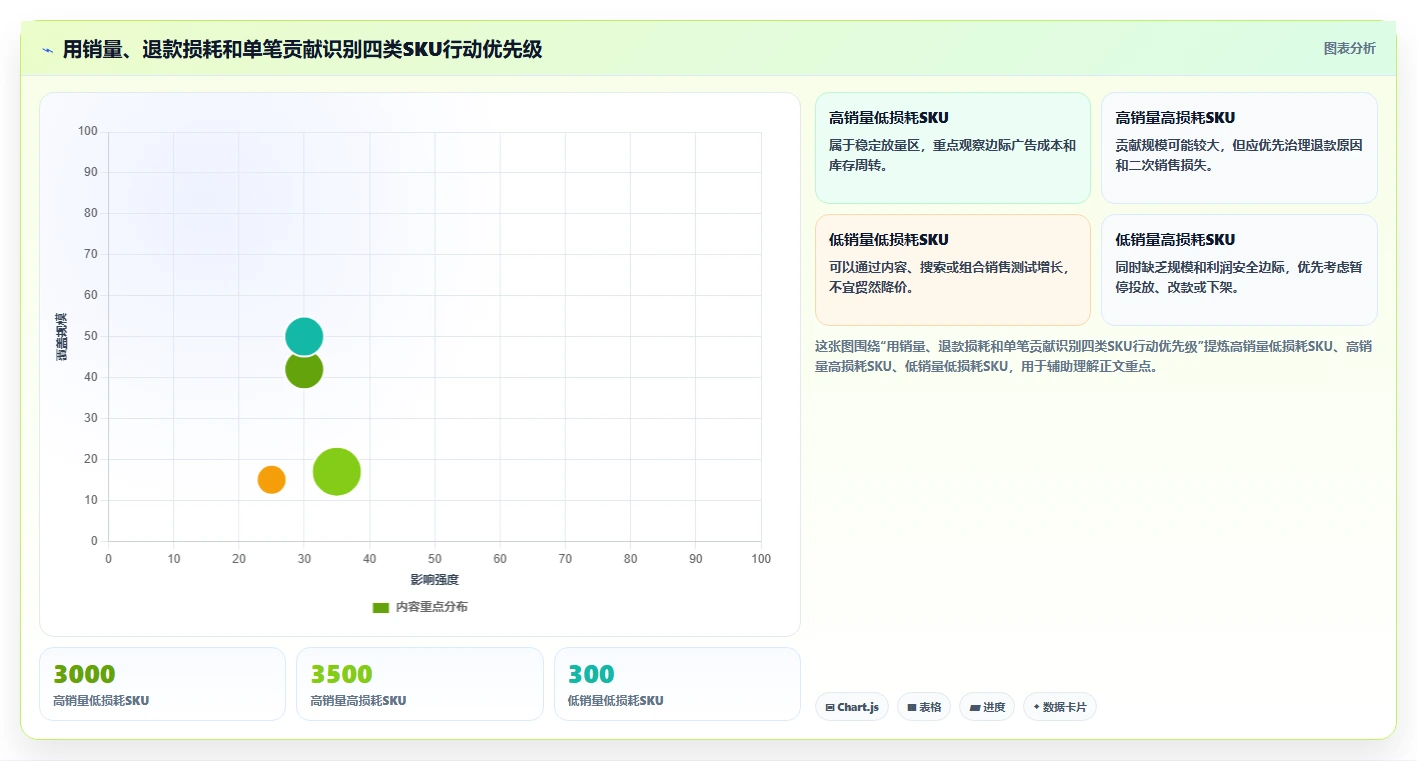Image resolution: width=1417 pixels, height=761 pixels.
Task: Open the 高销量低损耗SKU description card
Action: click(x=953, y=148)
